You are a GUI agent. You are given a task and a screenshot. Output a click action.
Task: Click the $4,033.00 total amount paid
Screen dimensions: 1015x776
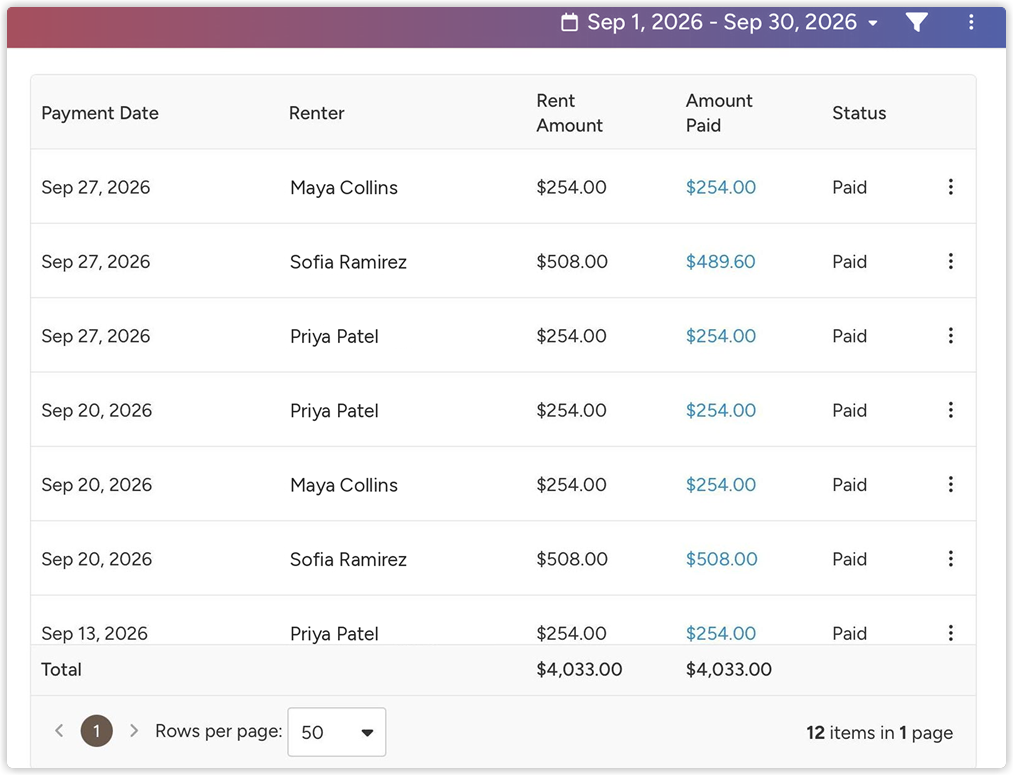[x=729, y=670]
